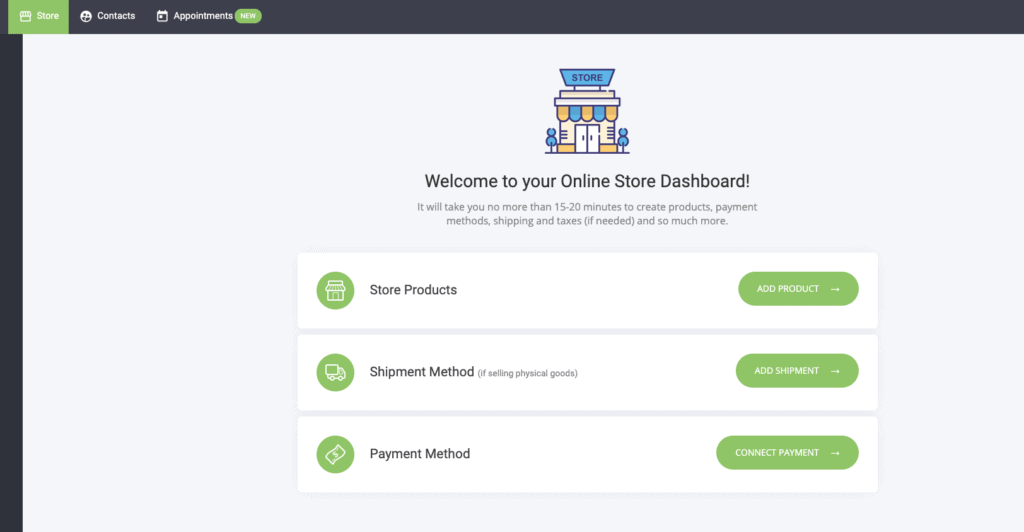Click the green NEW badge
1024x532 pixels.
(248, 16)
